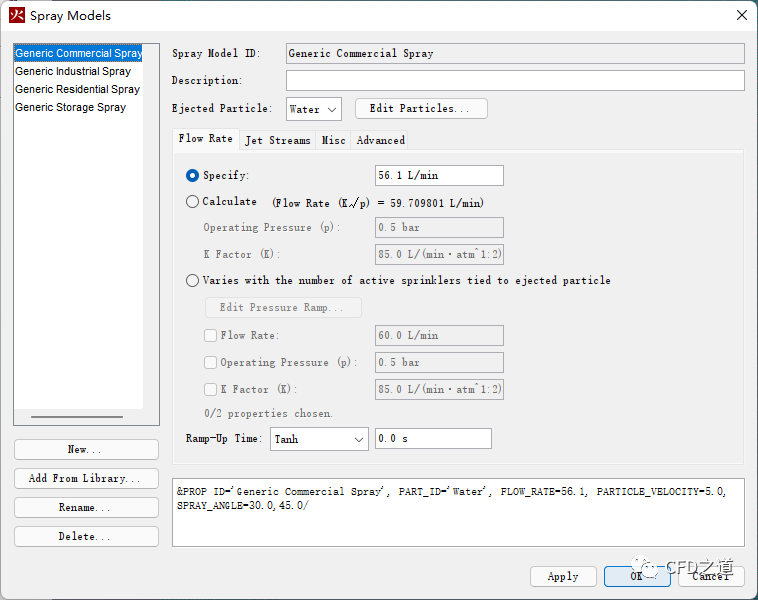Screen dimensions: 758x600
Task: Open the Misc tab
Action: 333,140
